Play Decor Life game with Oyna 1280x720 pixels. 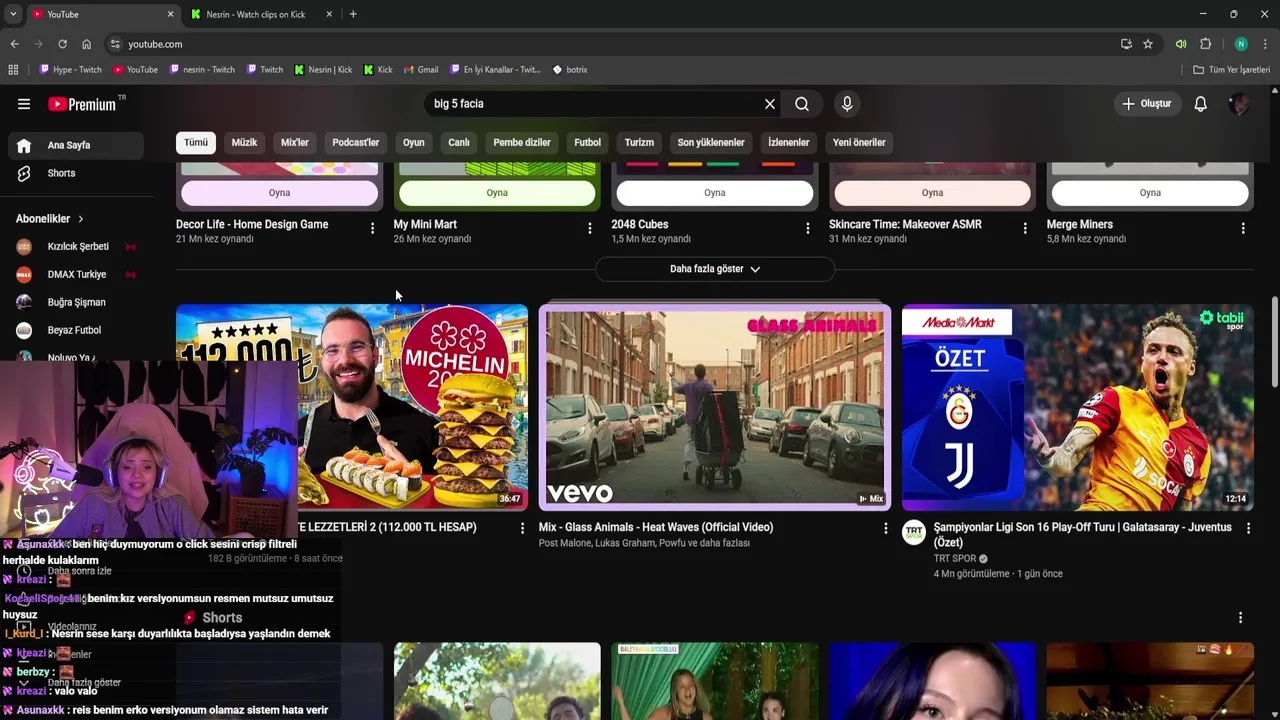pos(279,193)
